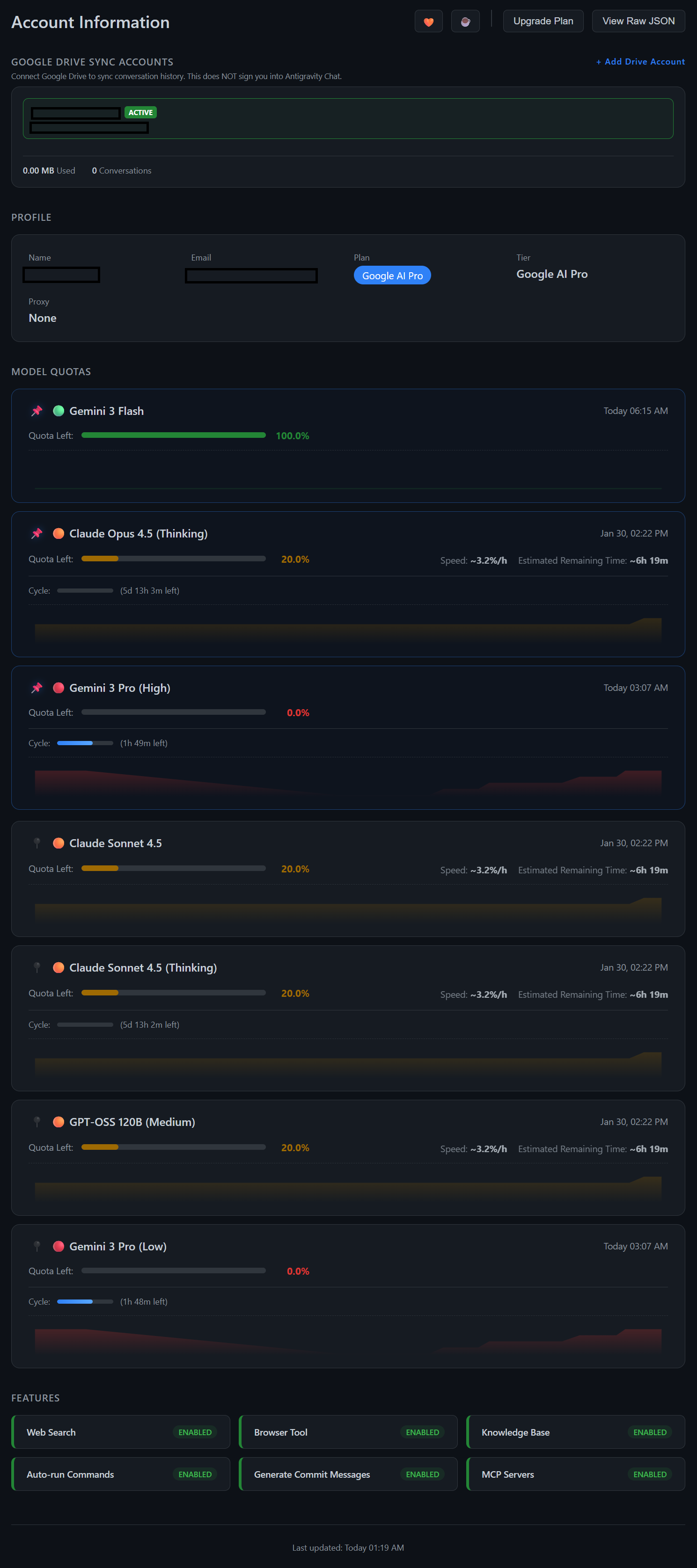Pin the Claude Sonnet 4.5 (Thinking) model

(37, 967)
